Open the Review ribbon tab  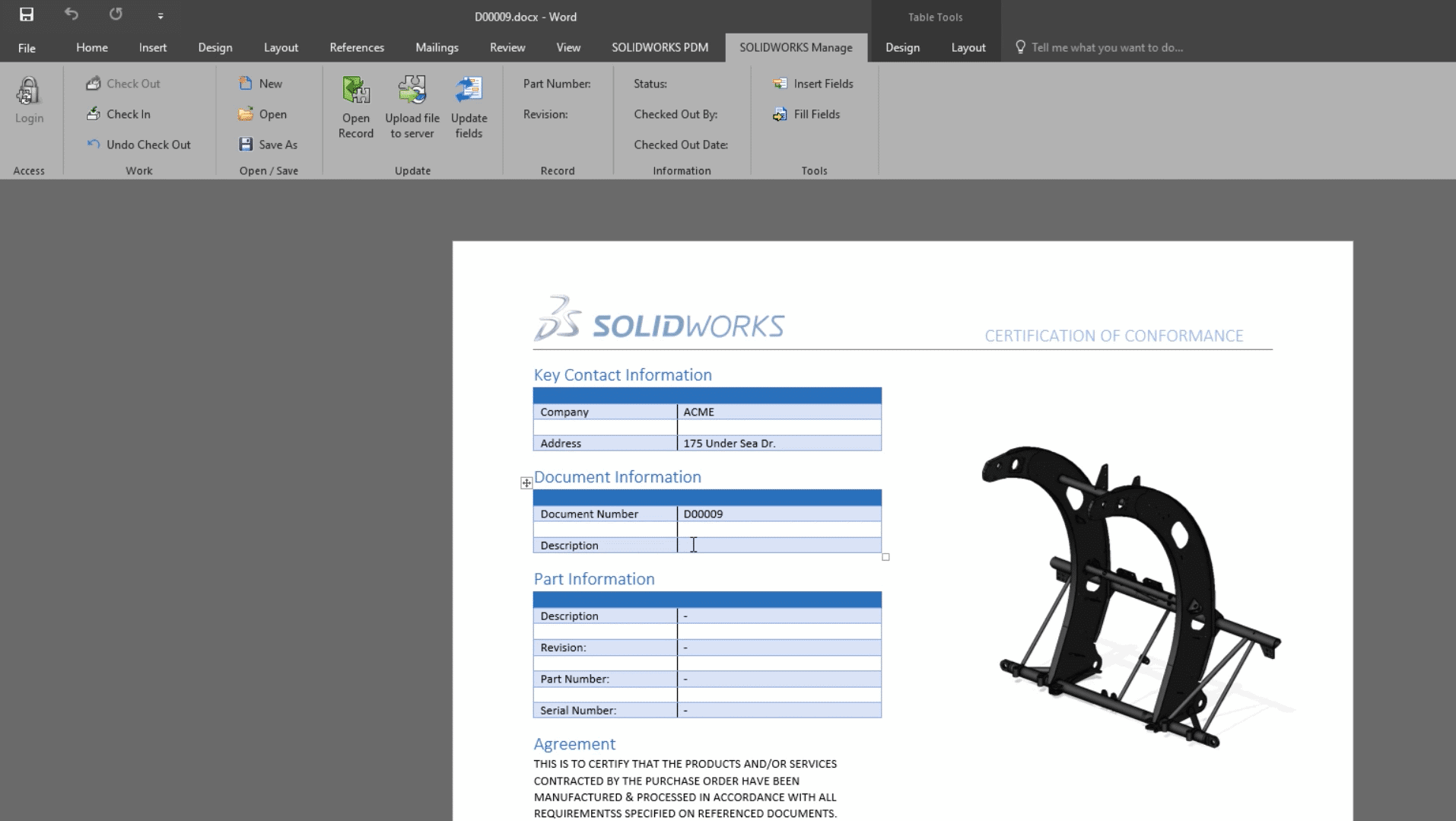point(507,47)
